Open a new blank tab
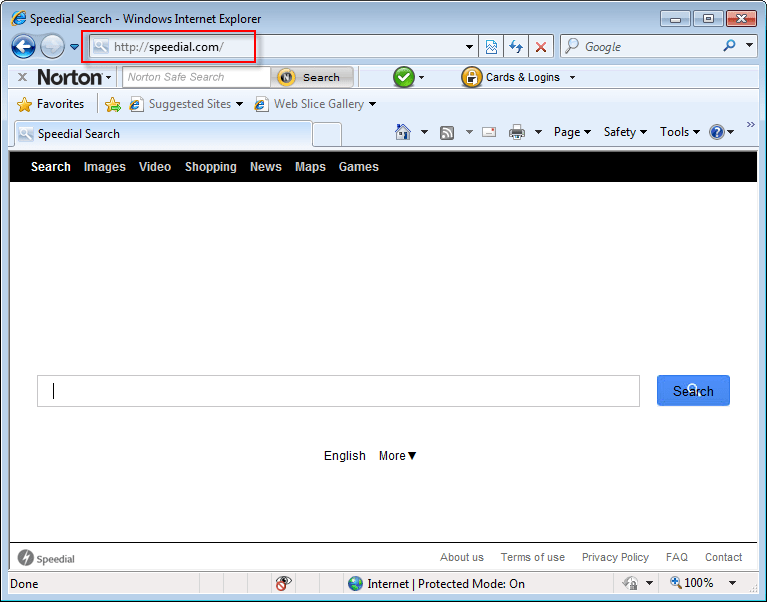This screenshot has width=767, height=602. click(x=327, y=134)
